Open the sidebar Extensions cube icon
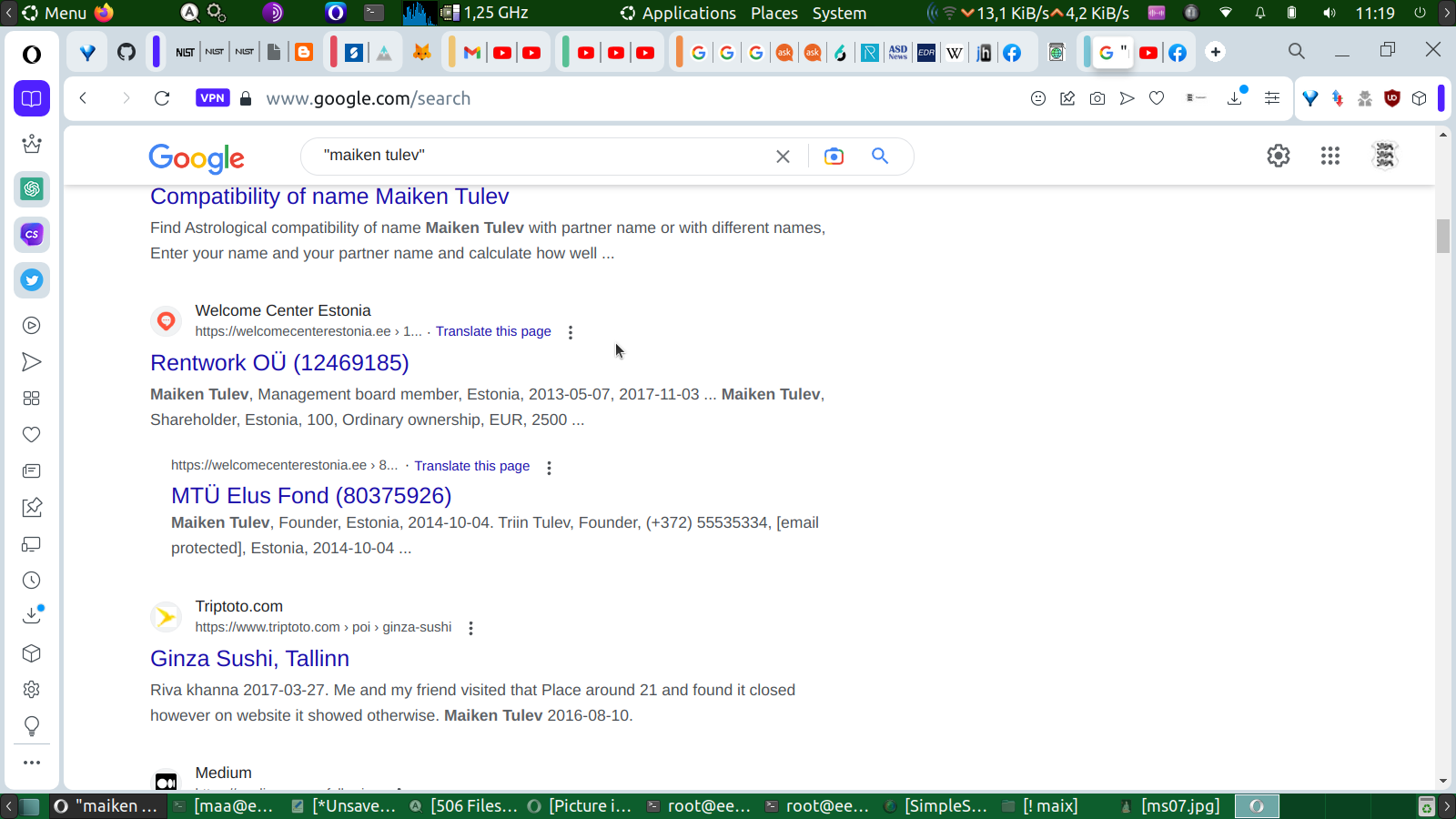The width and height of the screenshot is (1456, 819). point(32,653)
